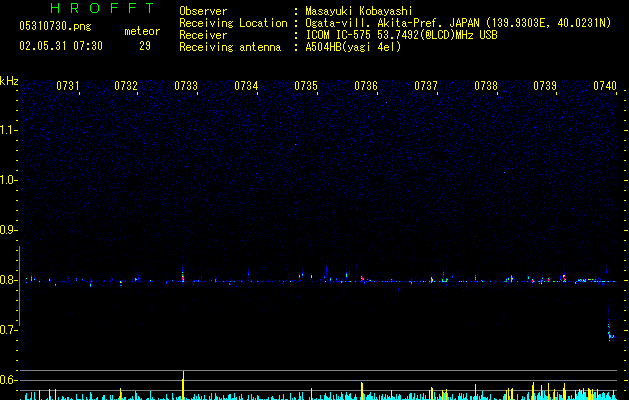Click the 0733 time marker
The height and width of the screenshot is (400, 629).
[x=186, y=86]
